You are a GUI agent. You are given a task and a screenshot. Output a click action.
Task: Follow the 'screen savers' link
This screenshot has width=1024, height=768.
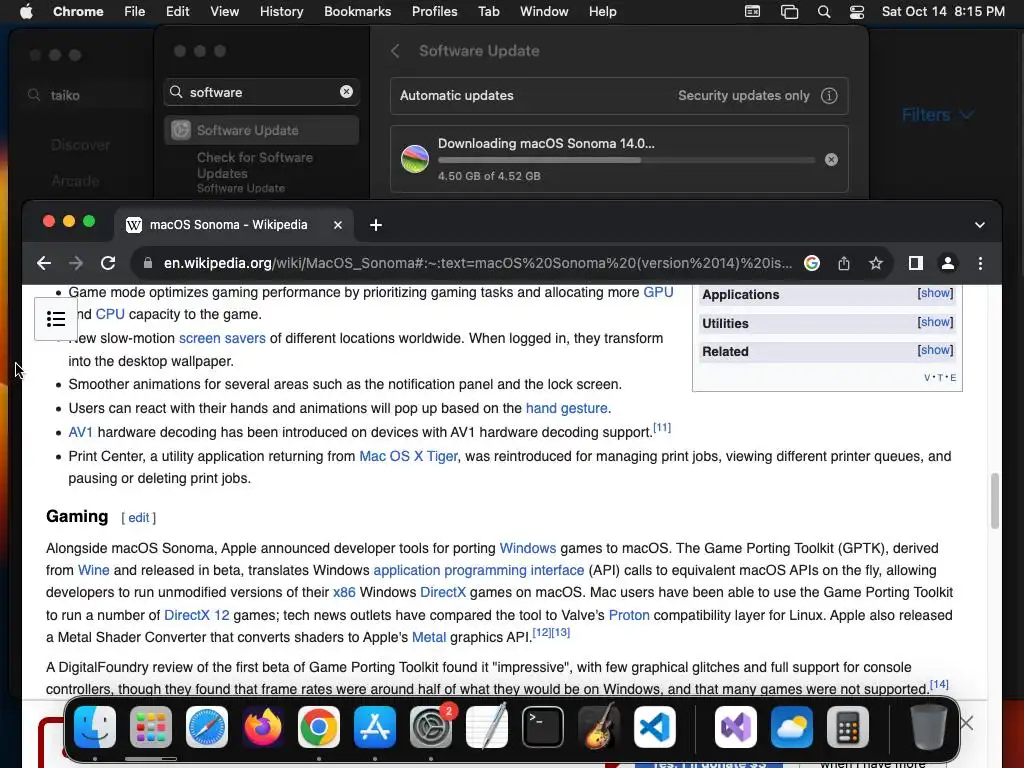pyautogui.click(x=222, y=338)
